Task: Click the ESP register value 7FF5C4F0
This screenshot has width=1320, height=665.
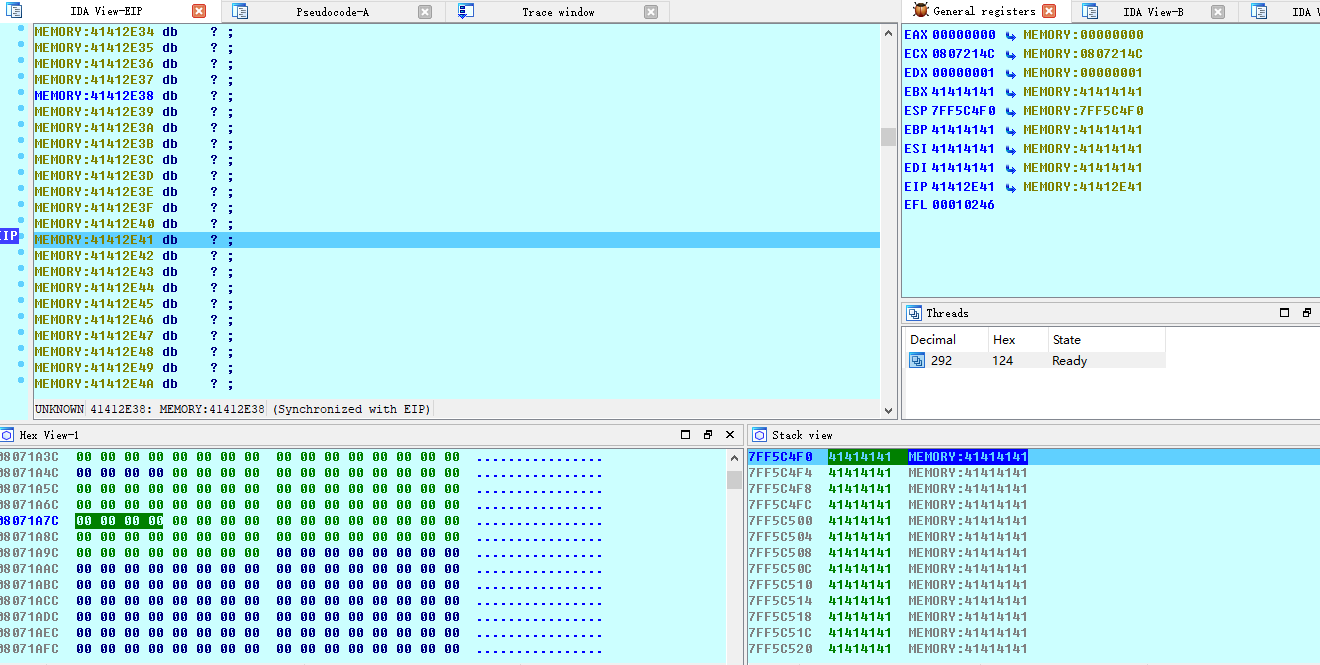Action: pos(964,111)
